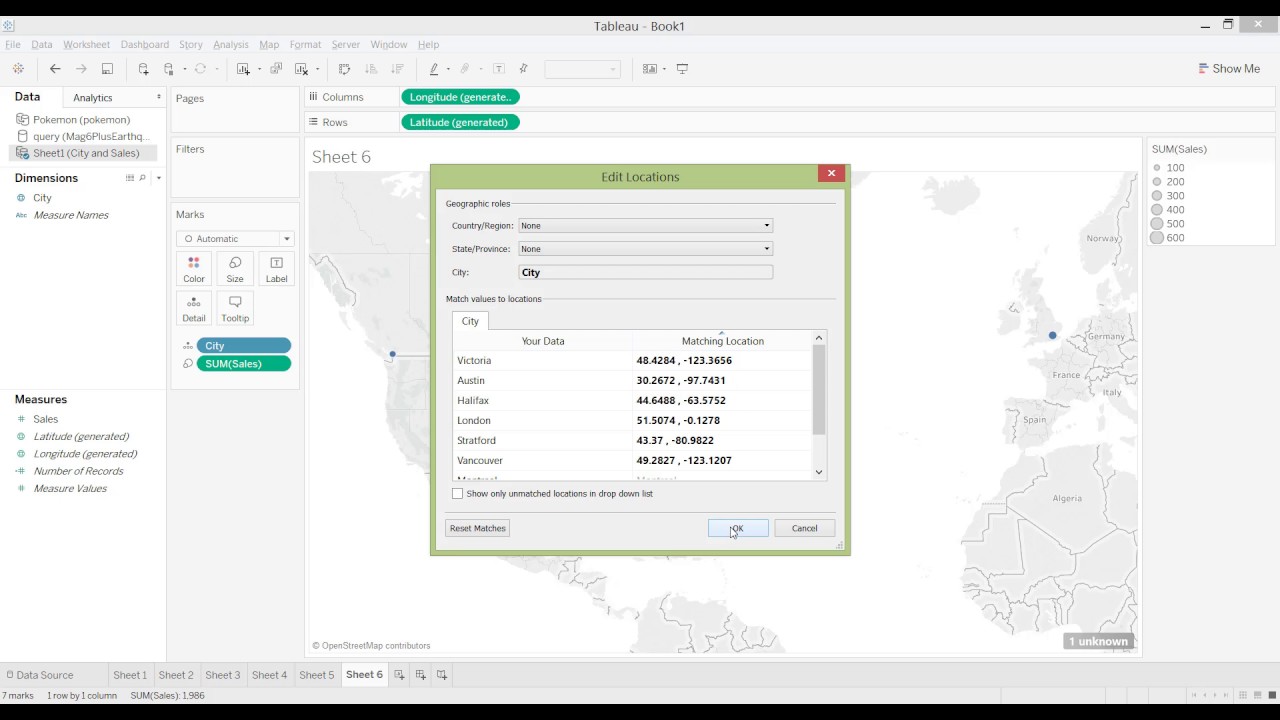Viewport: 1280px width, 720px height.
Task: Open the Dimensions pane dropdown arrow
Action: 159,178
